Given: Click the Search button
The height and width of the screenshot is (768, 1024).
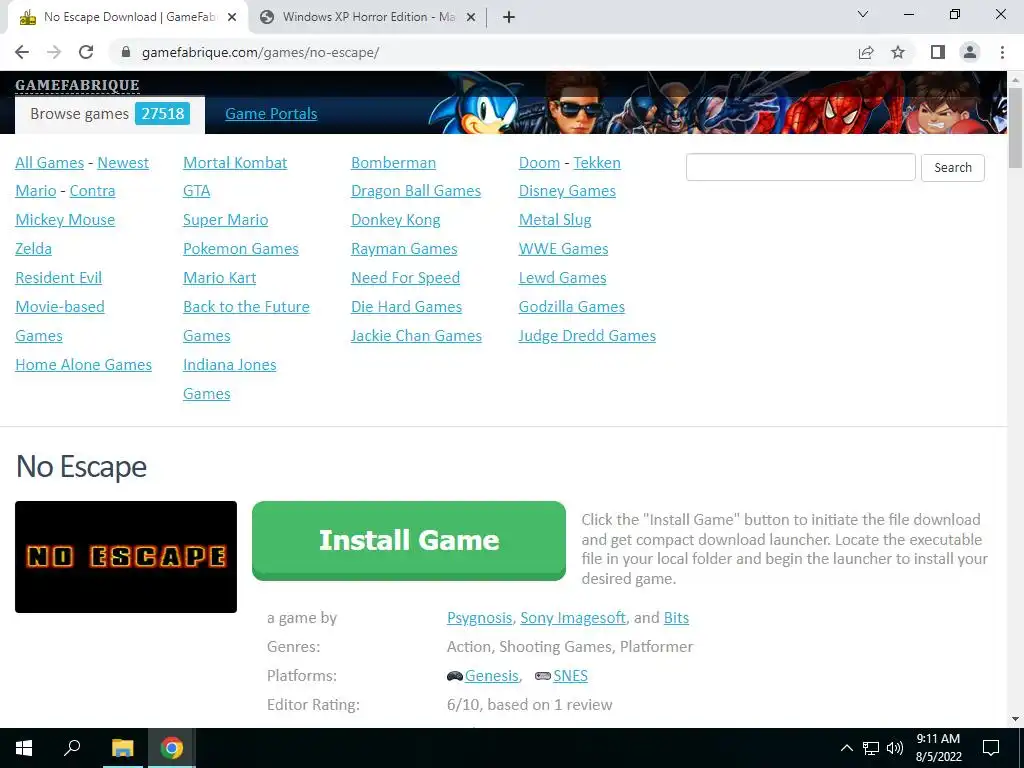Looking at the screenshot, I should tap(953, 167).
